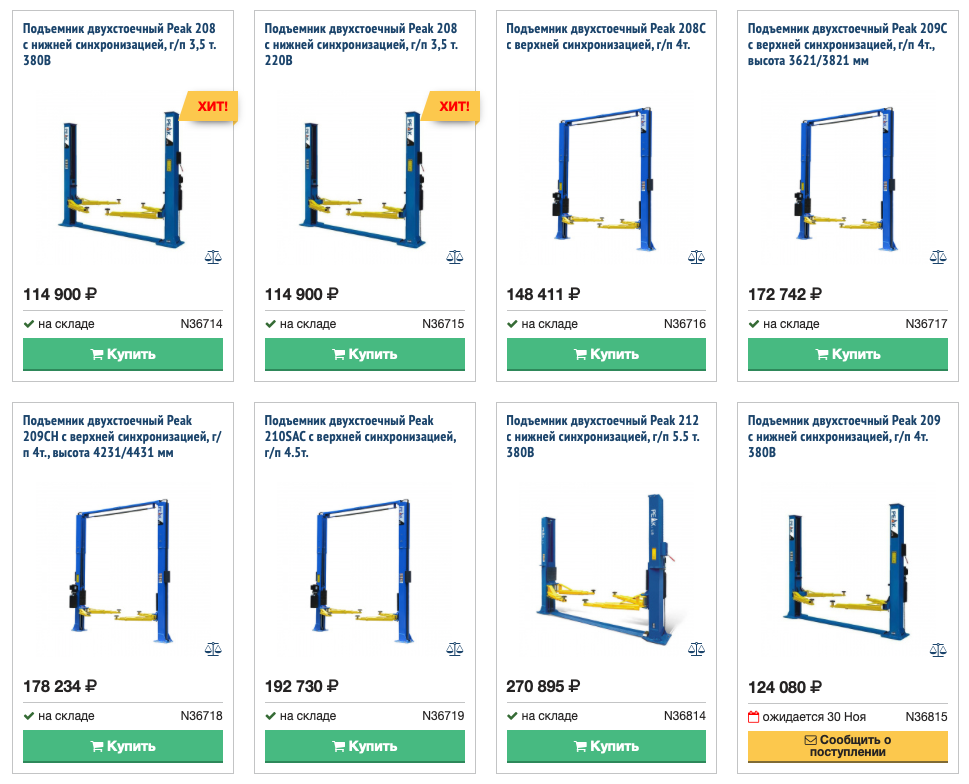Buy item N36714 with Купить button
Viewport: 969px width, 784px height.
(x=123, y=355)
